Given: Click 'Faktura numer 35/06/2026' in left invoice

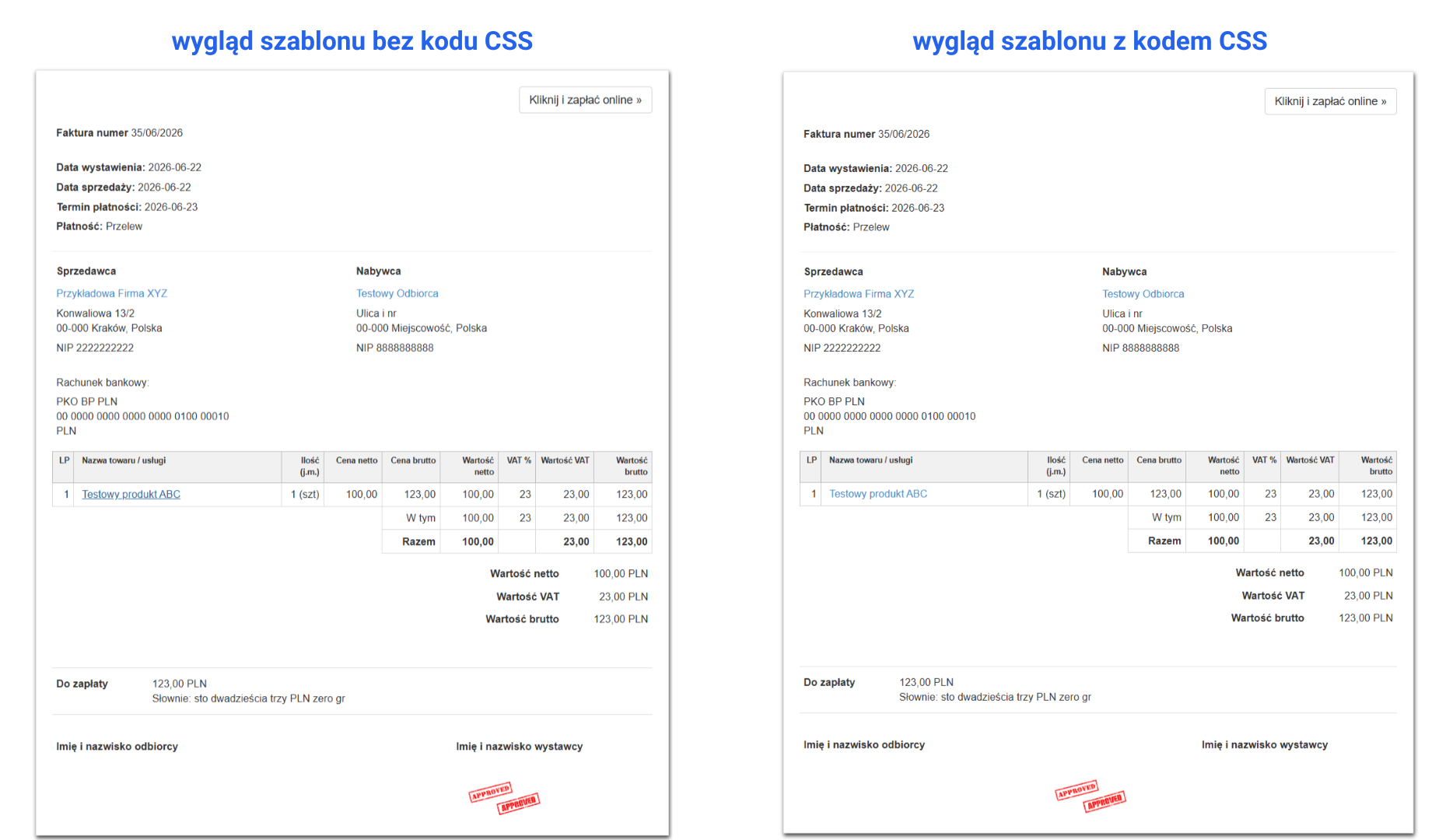Looking at the screenshot, I should click(119, 133).
